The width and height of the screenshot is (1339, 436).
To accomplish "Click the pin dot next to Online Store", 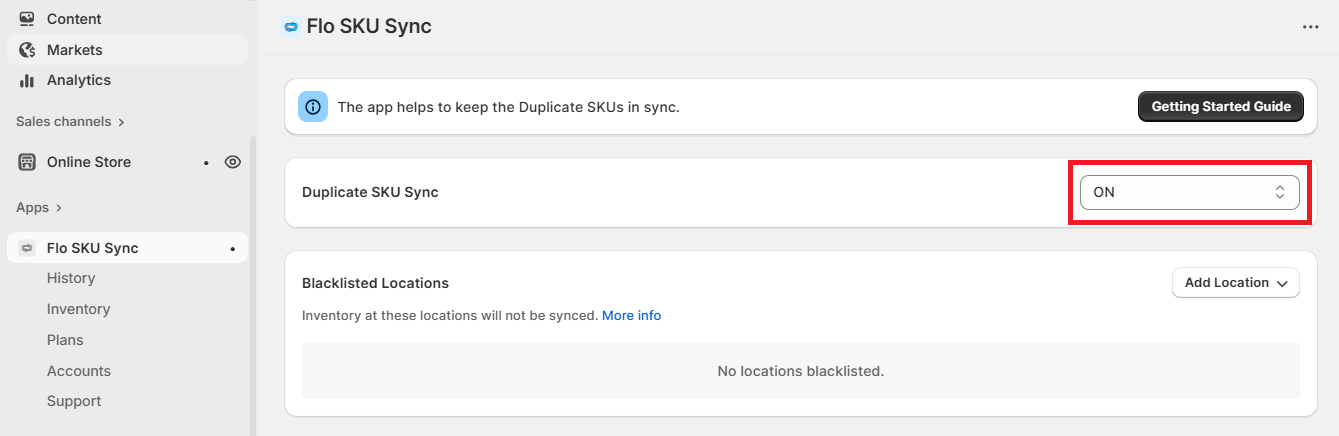I will click(206, 162).
